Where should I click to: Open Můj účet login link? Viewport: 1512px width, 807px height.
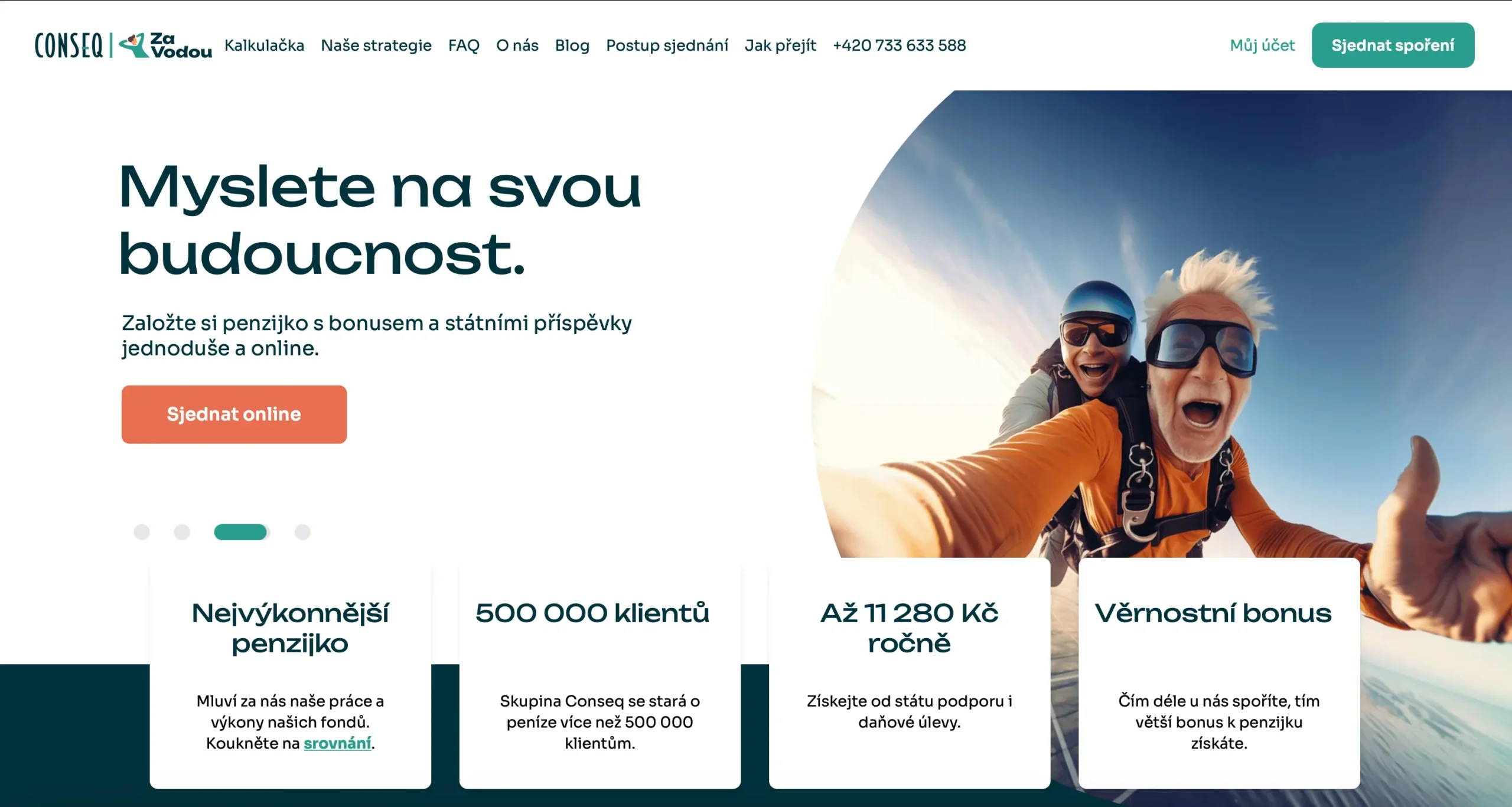pyautogui.click(x=1262, y=45)
